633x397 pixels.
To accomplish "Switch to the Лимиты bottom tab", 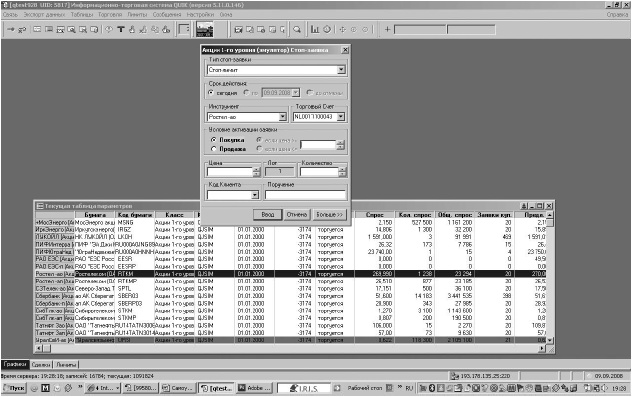I will pos(66,365).
